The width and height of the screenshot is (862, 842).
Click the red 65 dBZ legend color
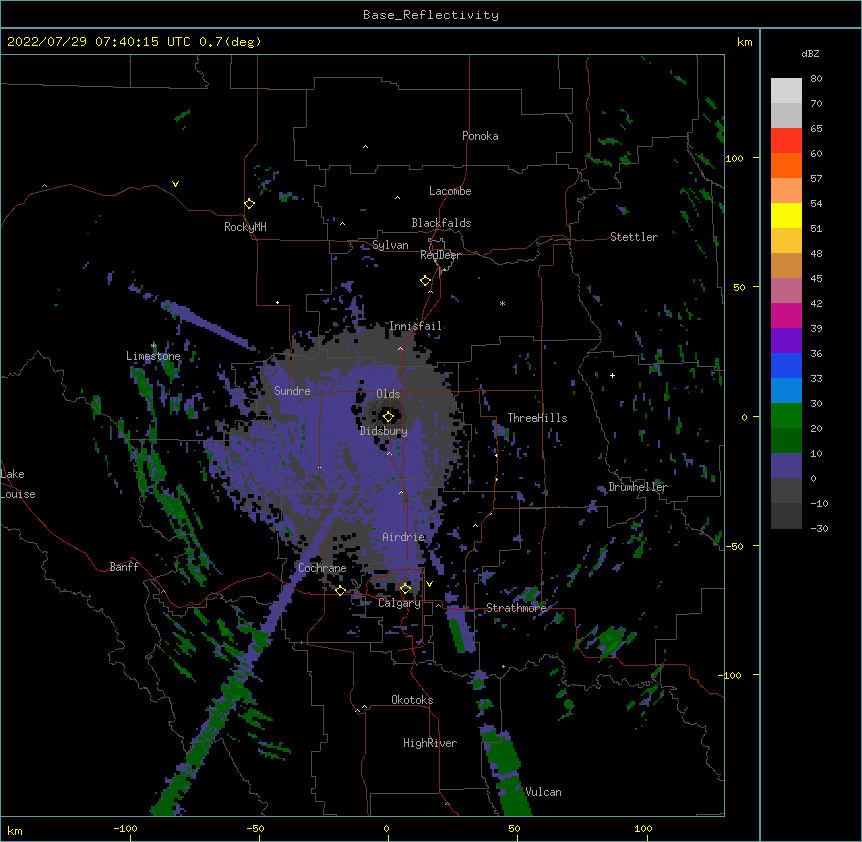(786, 140)
